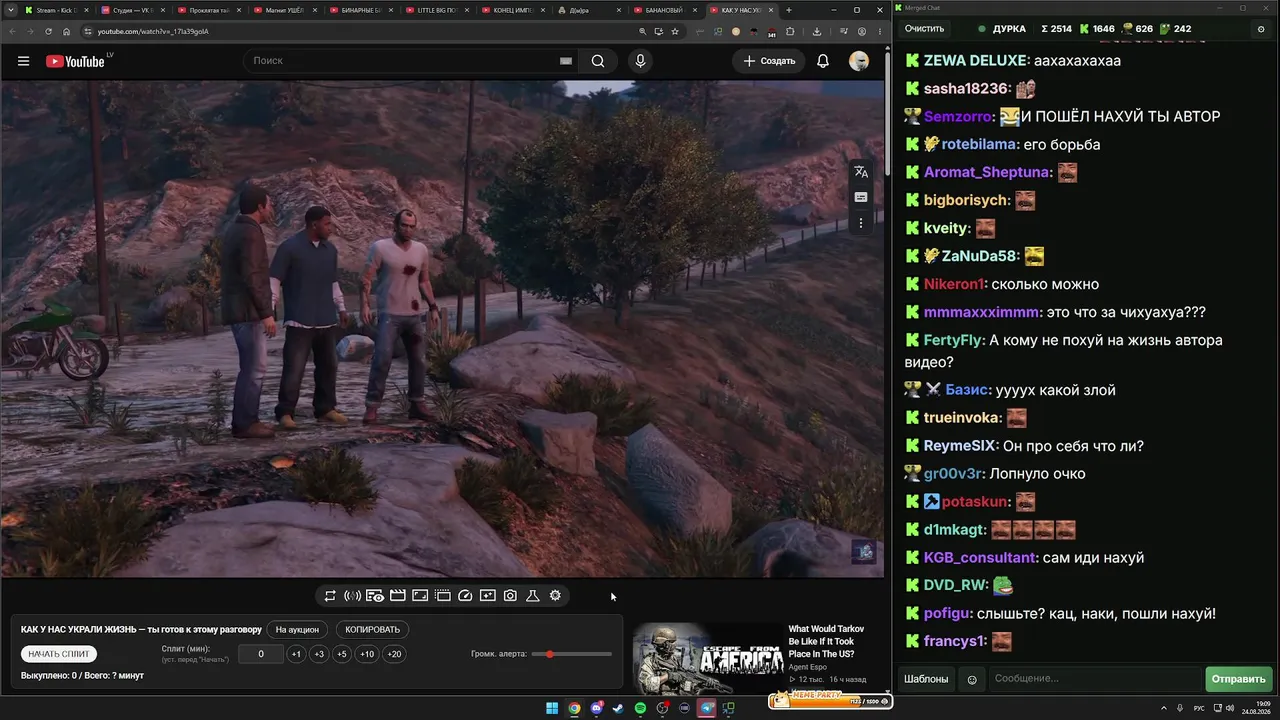Open 'Шаблоны' templates in chat
Screen dimensions: 1280x720
coord(926,680)
